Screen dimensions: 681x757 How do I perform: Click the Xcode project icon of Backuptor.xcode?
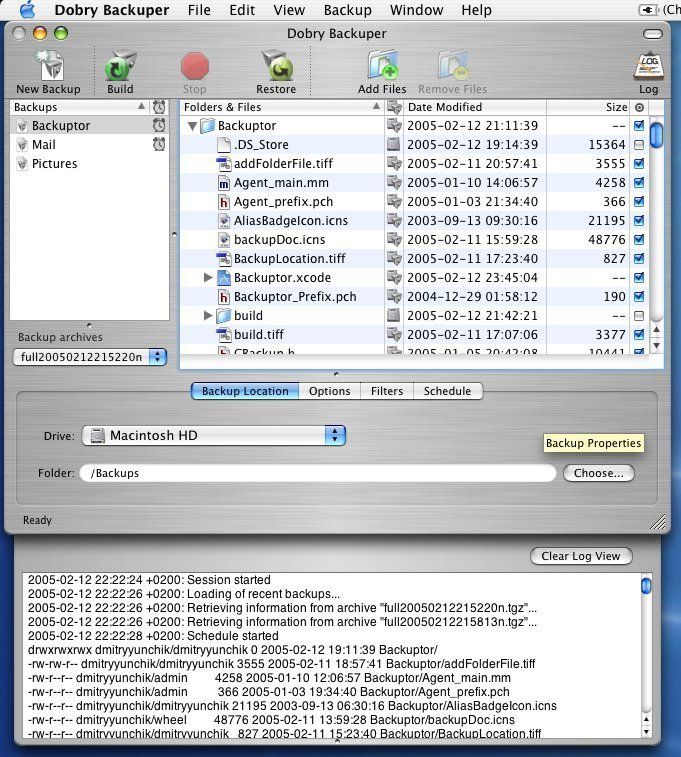pyautogui.click(x=223, y=278)
